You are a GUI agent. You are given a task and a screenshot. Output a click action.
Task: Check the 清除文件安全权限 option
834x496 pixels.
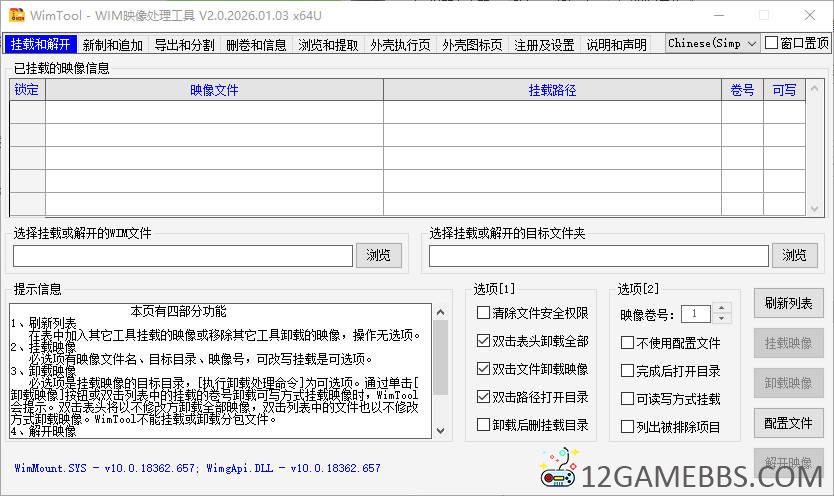click(x=484, y=313)
